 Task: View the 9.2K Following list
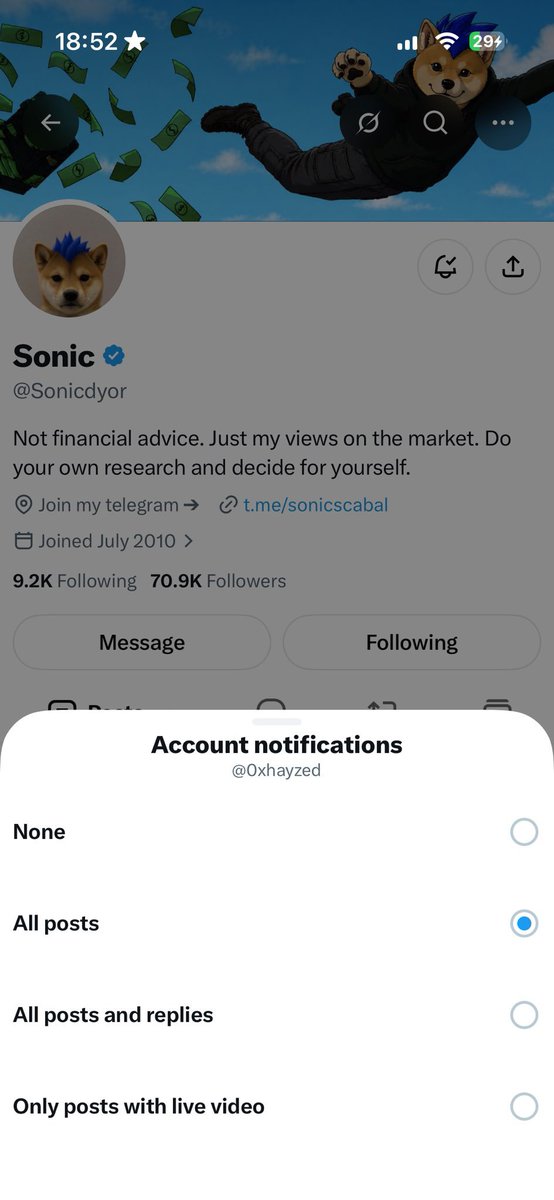75,581
